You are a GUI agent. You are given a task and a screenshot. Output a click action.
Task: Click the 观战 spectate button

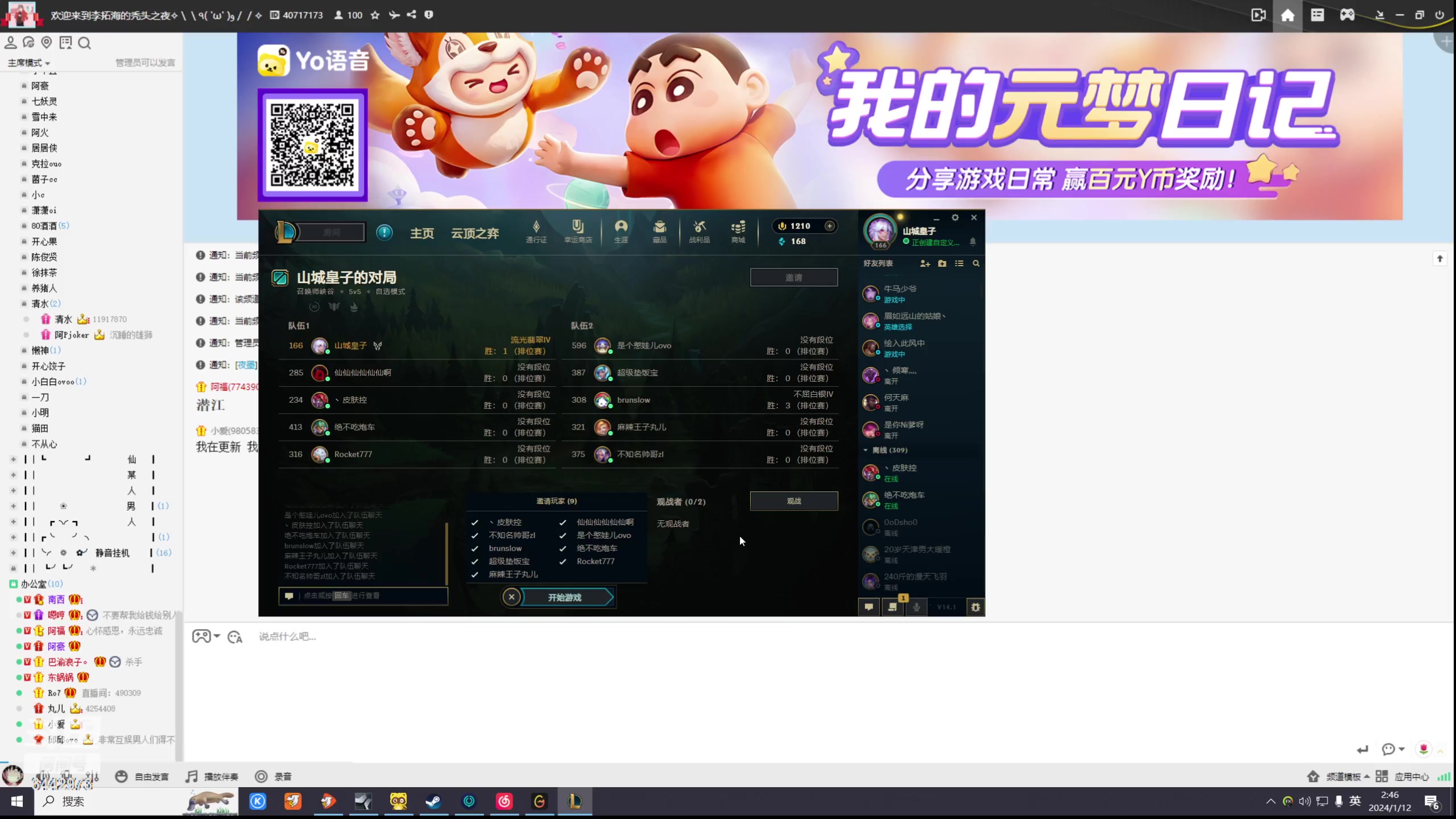(793, 500)
